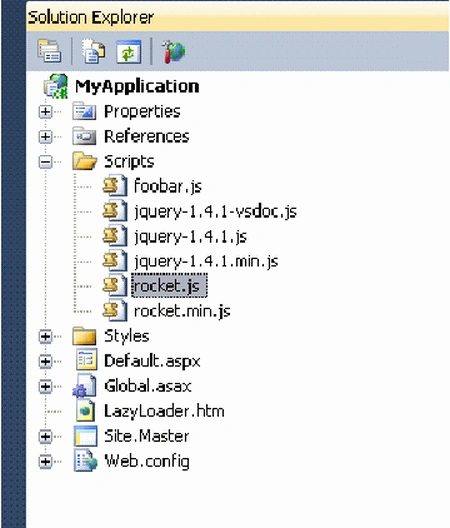Image resolution: width=450 pixels, height=528 pixels.
Task: Select jquery-1.4.1.min.js file
Action: (x=206, y=262)
